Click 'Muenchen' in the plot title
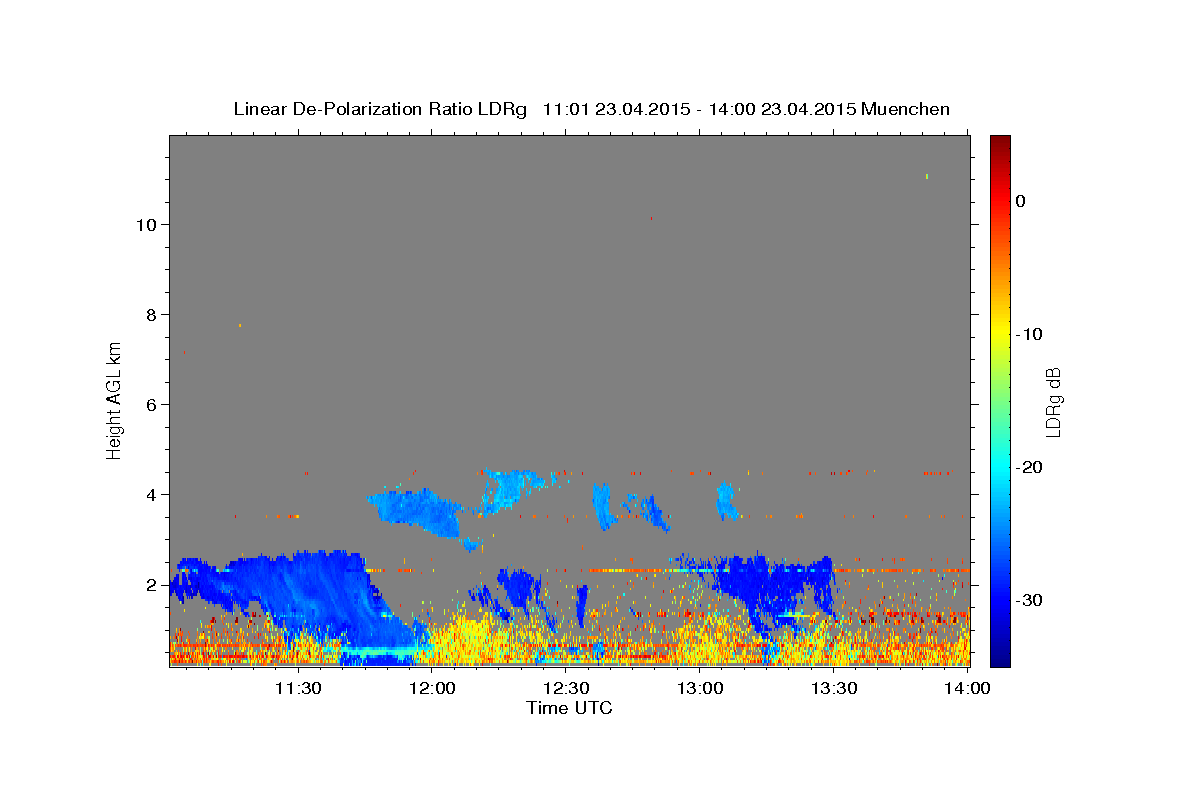Image resolution: width=1200 pixels, height=800 pixels. pyautogui.click(x=906, y=109)
